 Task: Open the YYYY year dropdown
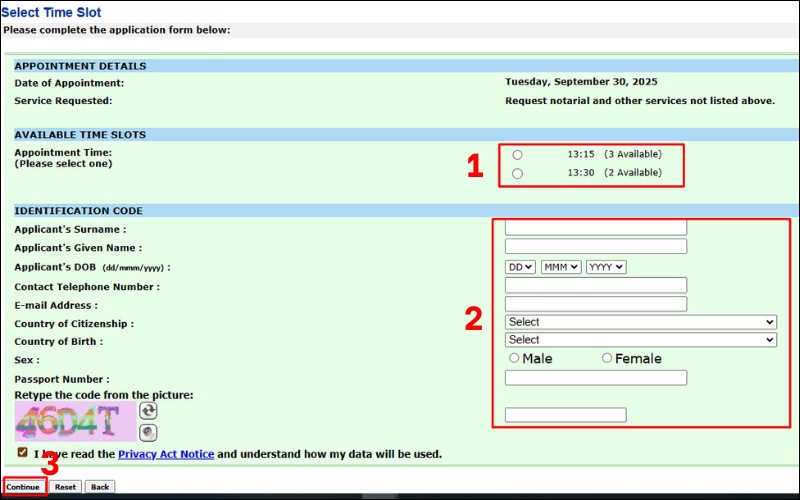606,267
